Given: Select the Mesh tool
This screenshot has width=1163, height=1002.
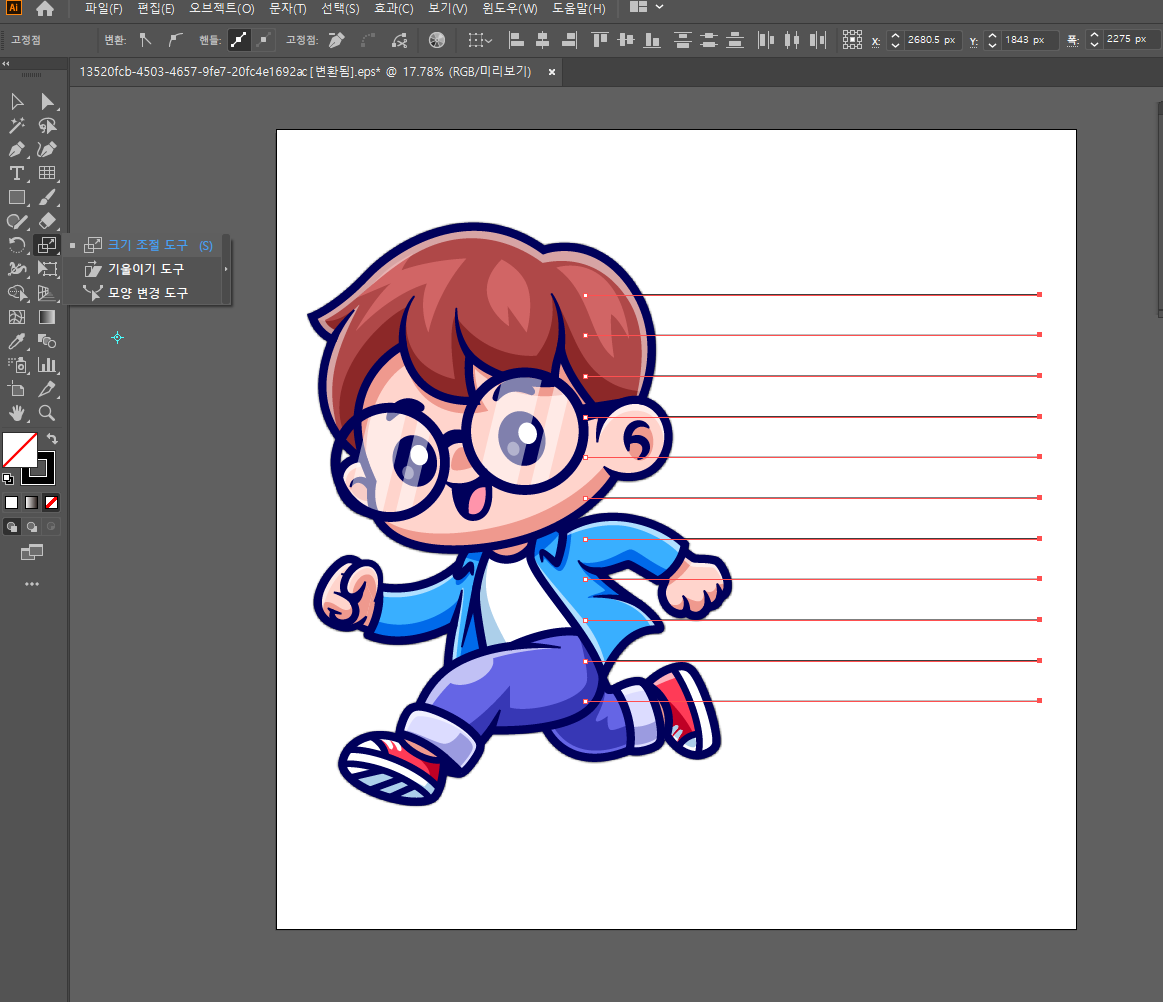Looking at the screenshot, I should click(16, 317).
